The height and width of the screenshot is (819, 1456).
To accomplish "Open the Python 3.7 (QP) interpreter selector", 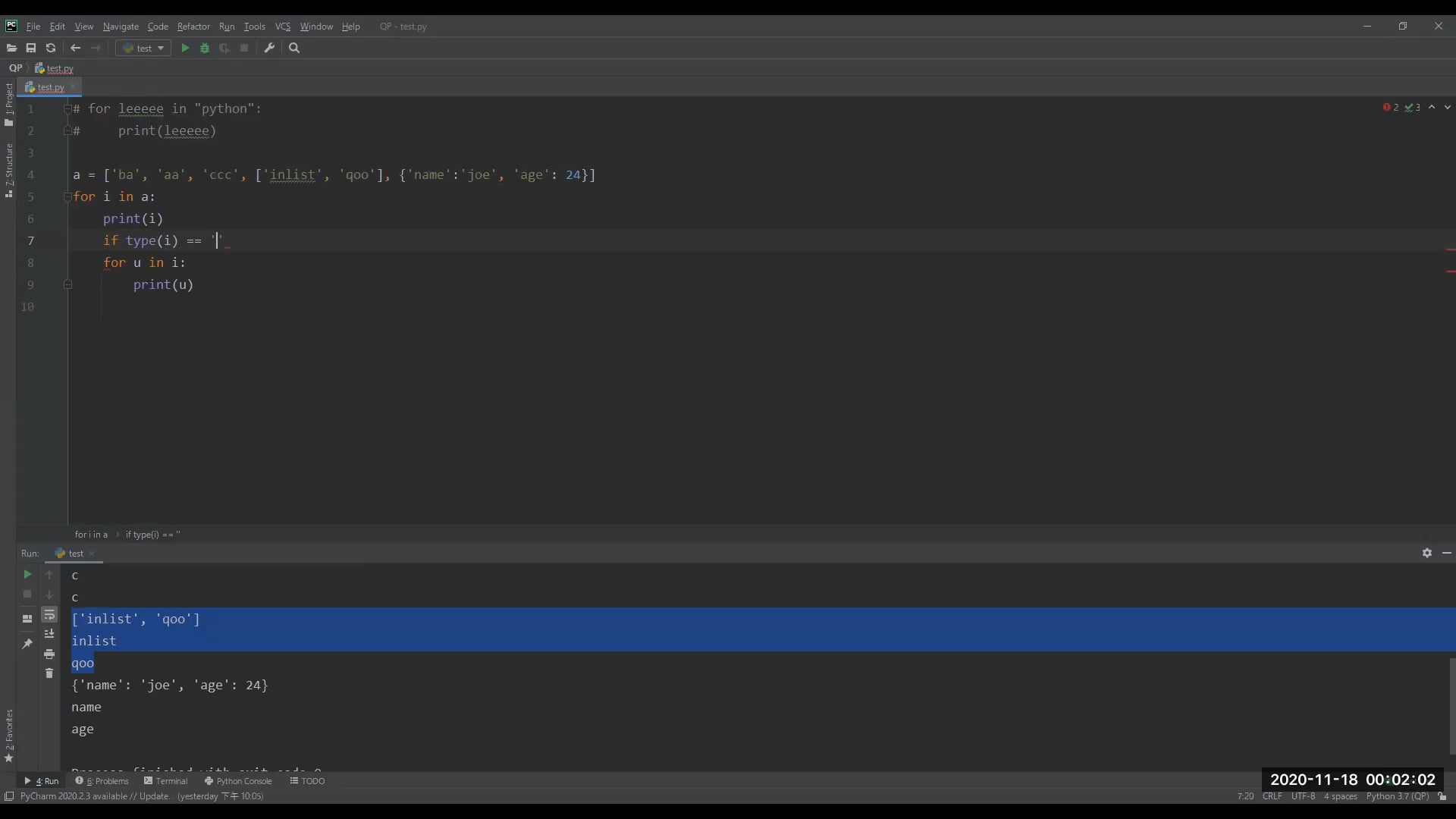I will click(x=1397, y=796).
